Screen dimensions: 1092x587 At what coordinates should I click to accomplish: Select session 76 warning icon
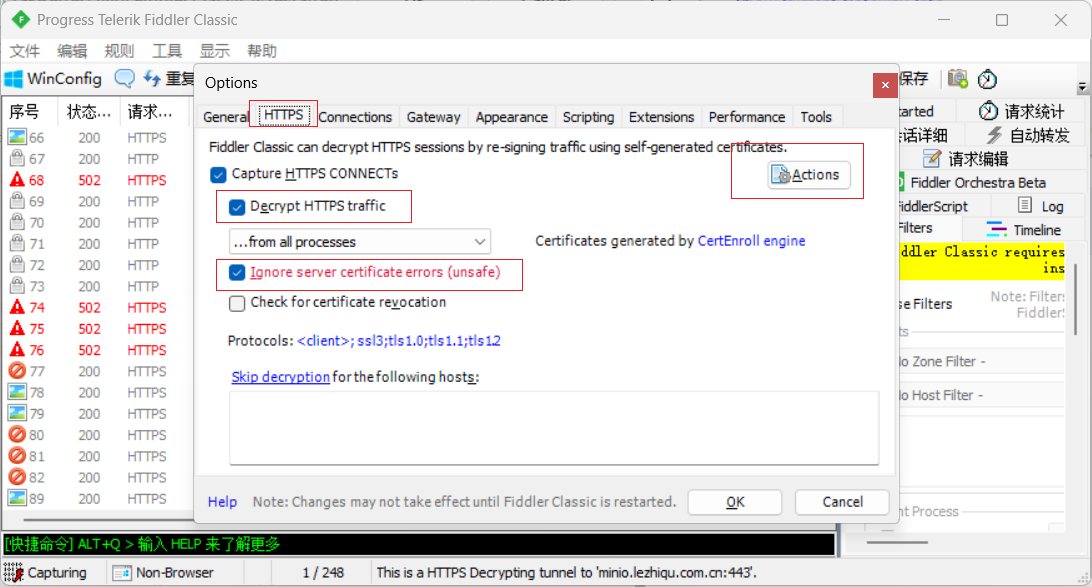click(17, 350)
